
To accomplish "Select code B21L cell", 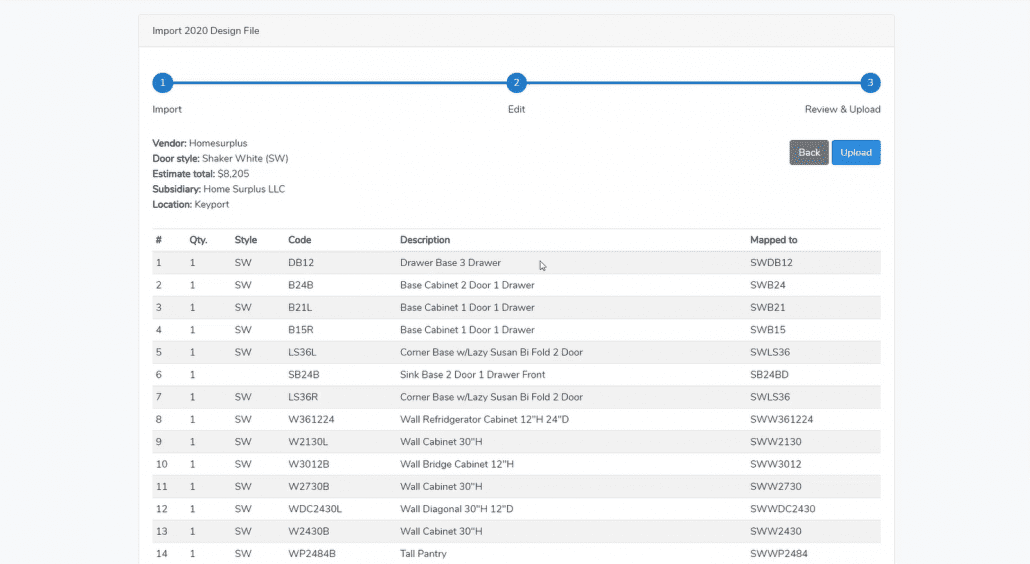I will click(x=300, y=307).
